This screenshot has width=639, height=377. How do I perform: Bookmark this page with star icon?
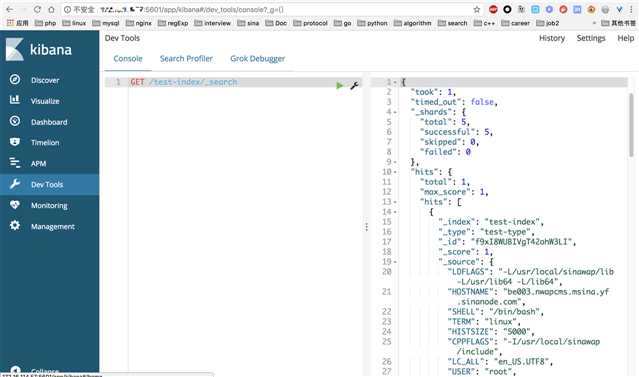tap(477, 9)
